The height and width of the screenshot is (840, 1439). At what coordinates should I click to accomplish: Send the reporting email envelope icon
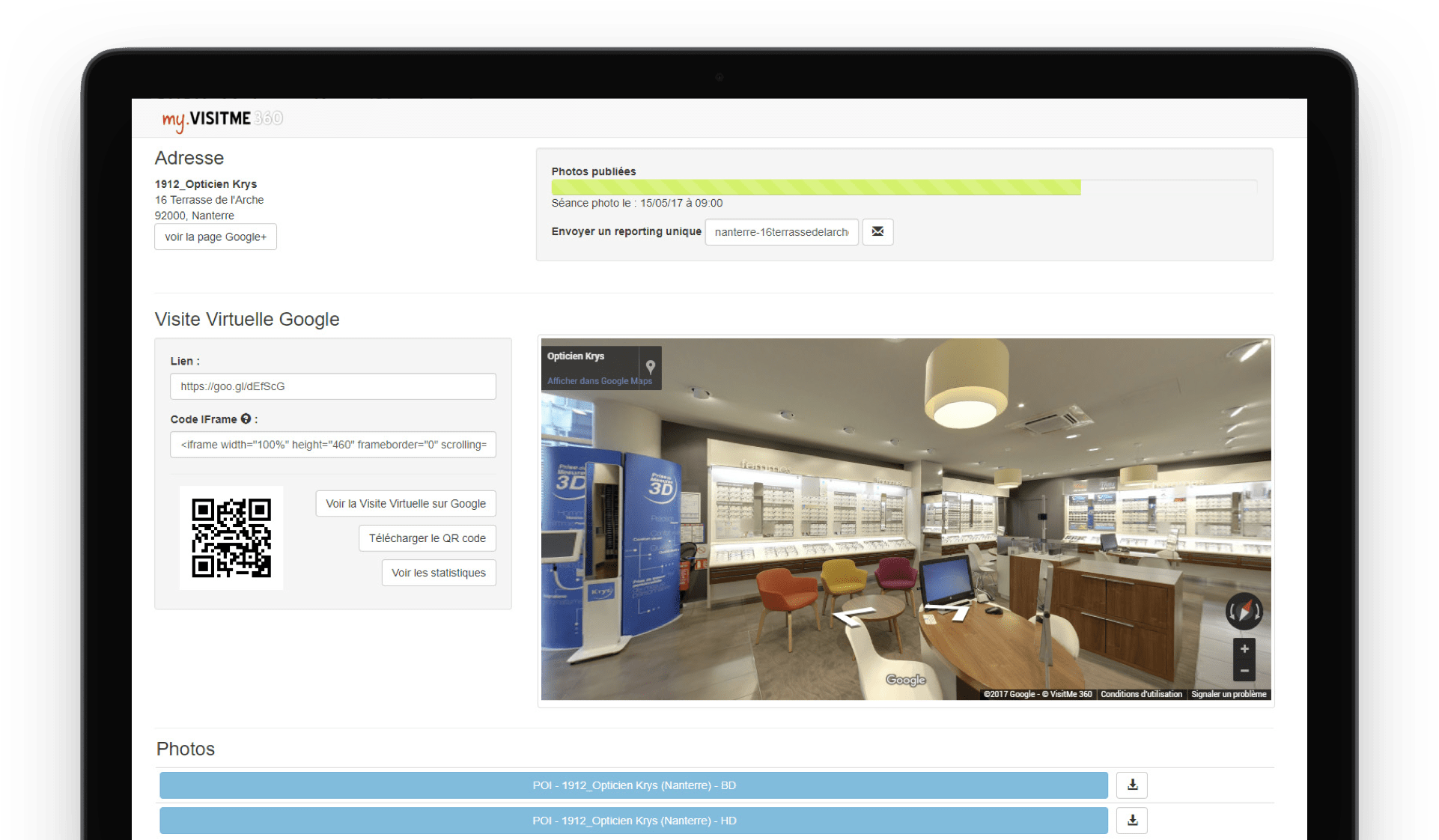pos(877,232)
